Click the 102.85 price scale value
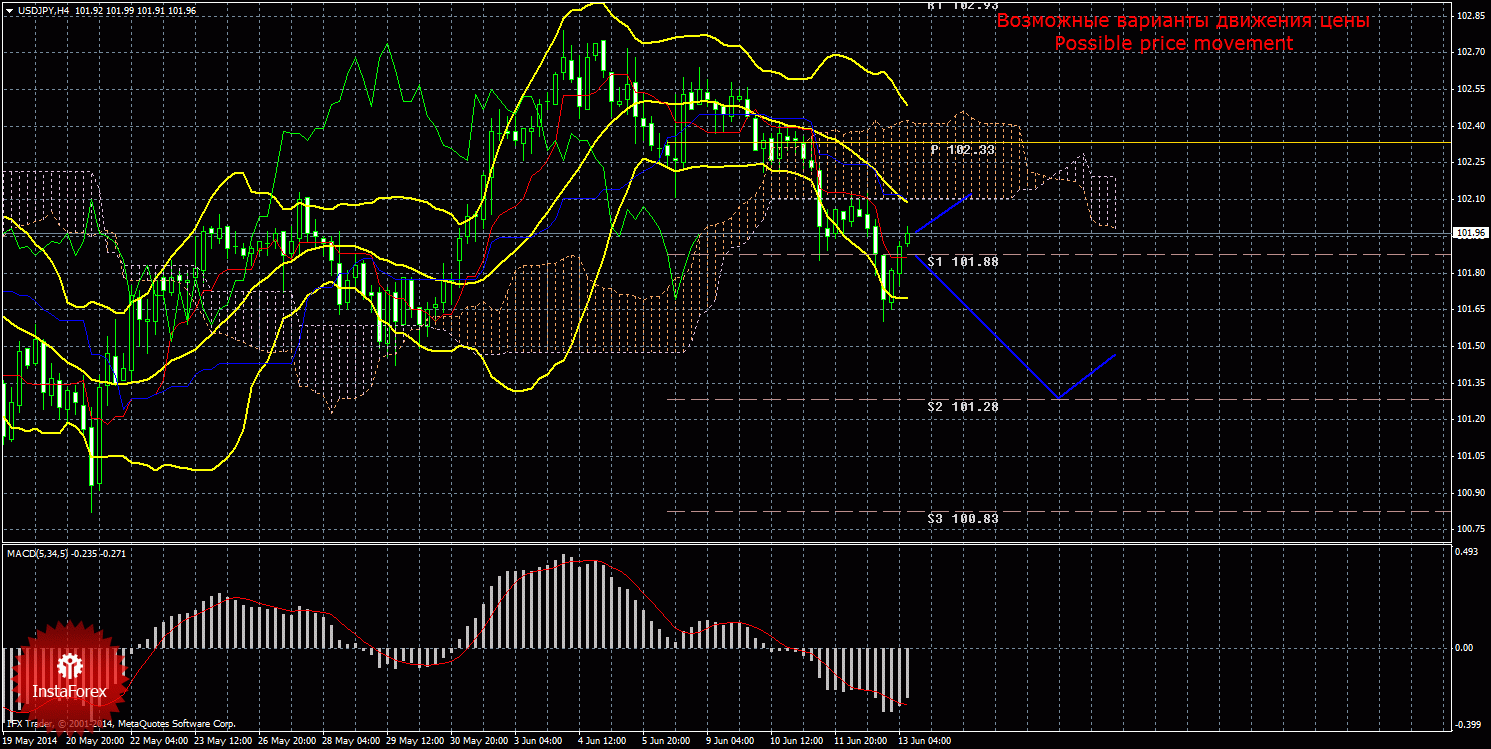 click(1470, 16)
